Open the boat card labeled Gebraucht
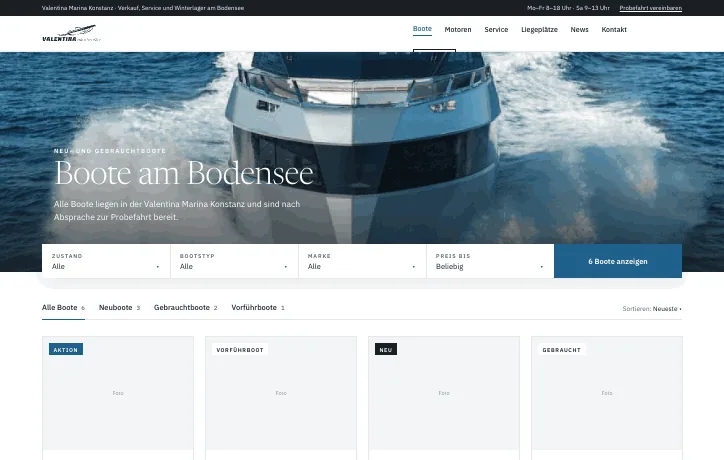 (x=607, y=398)
